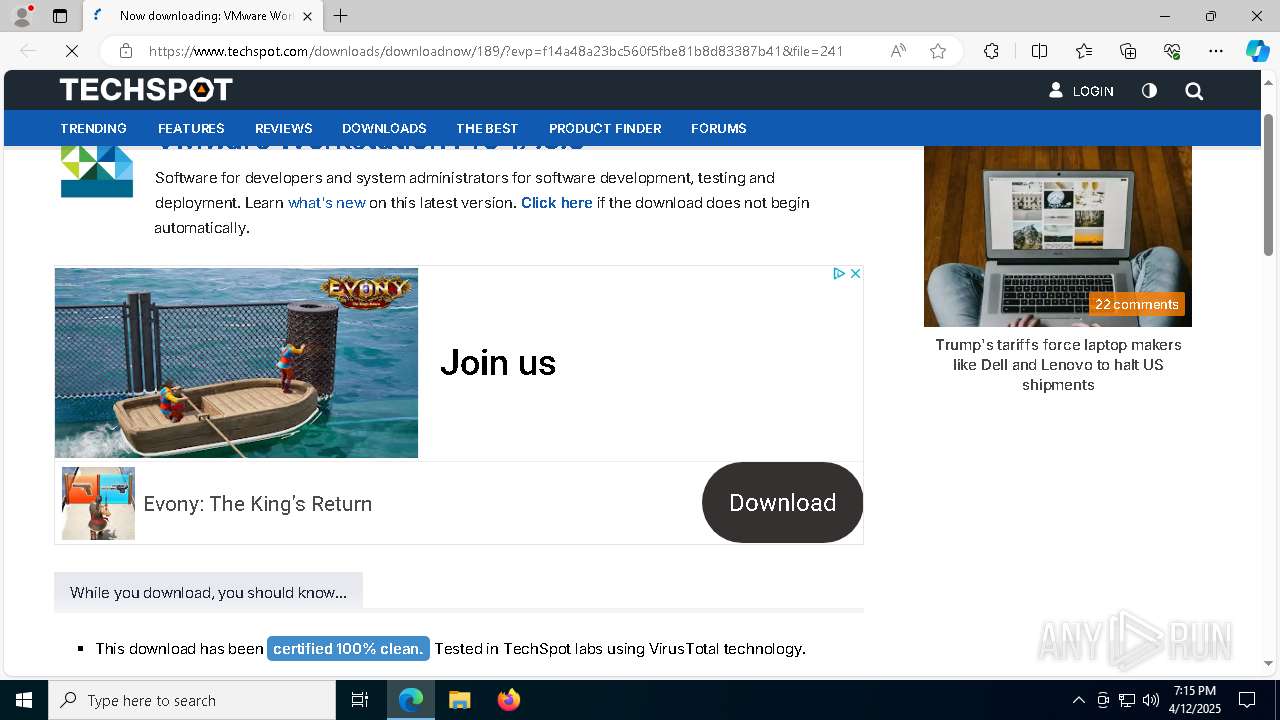
Task: Click the scrollbar down arrow
Action: pos(1268,663)
